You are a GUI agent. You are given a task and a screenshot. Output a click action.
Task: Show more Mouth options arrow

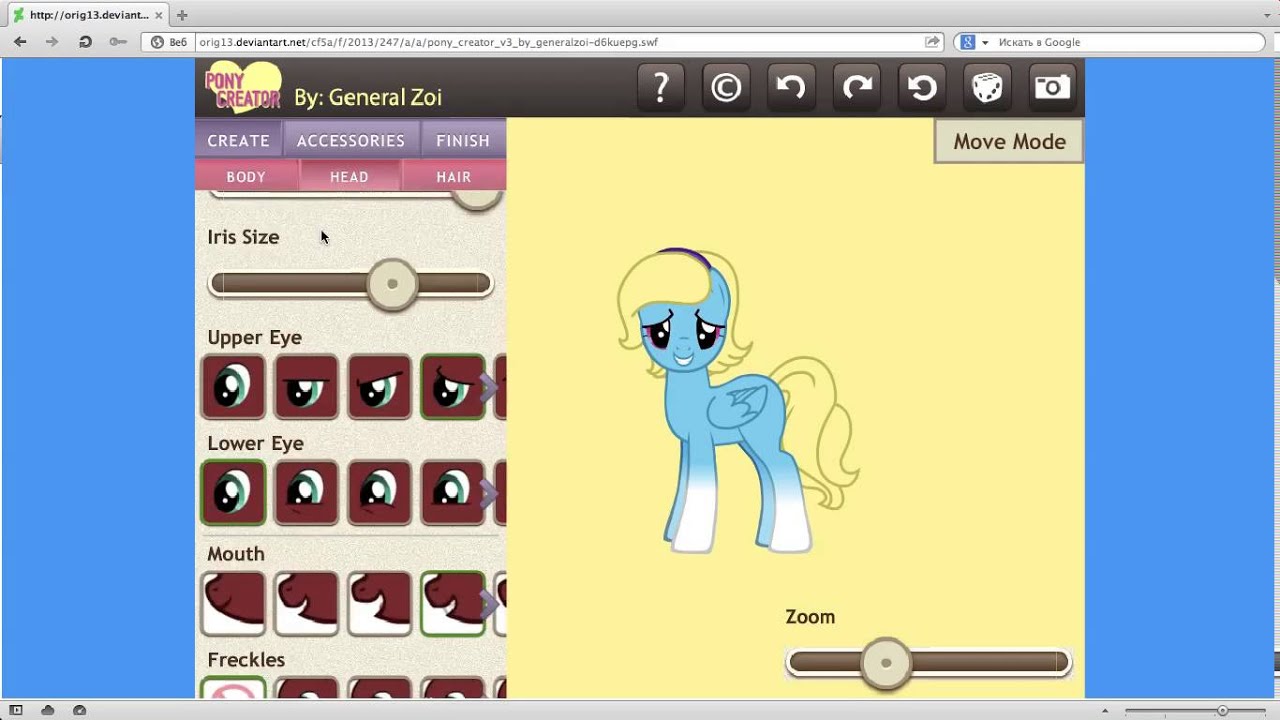(x=489, y=603)
